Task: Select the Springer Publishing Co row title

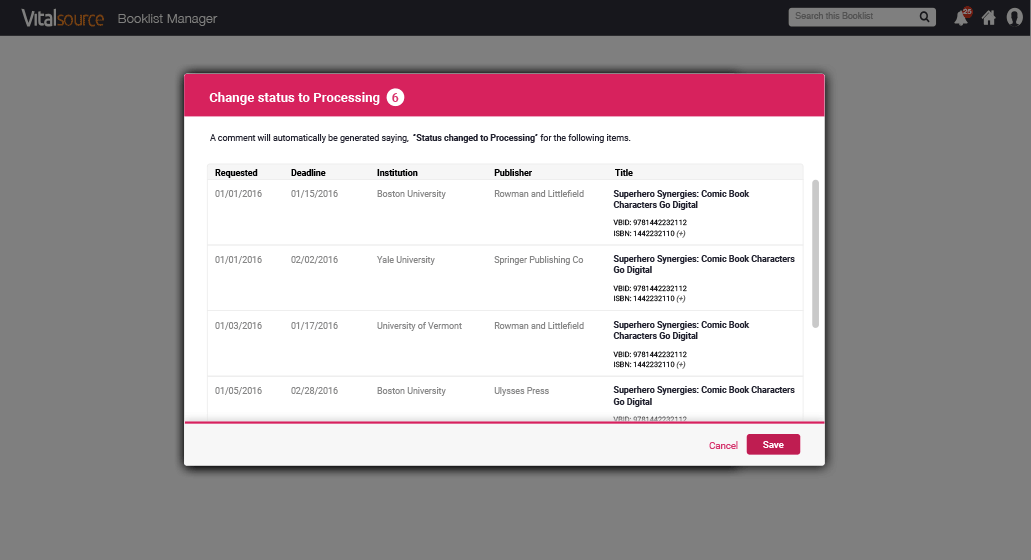Action: (703, 264)
